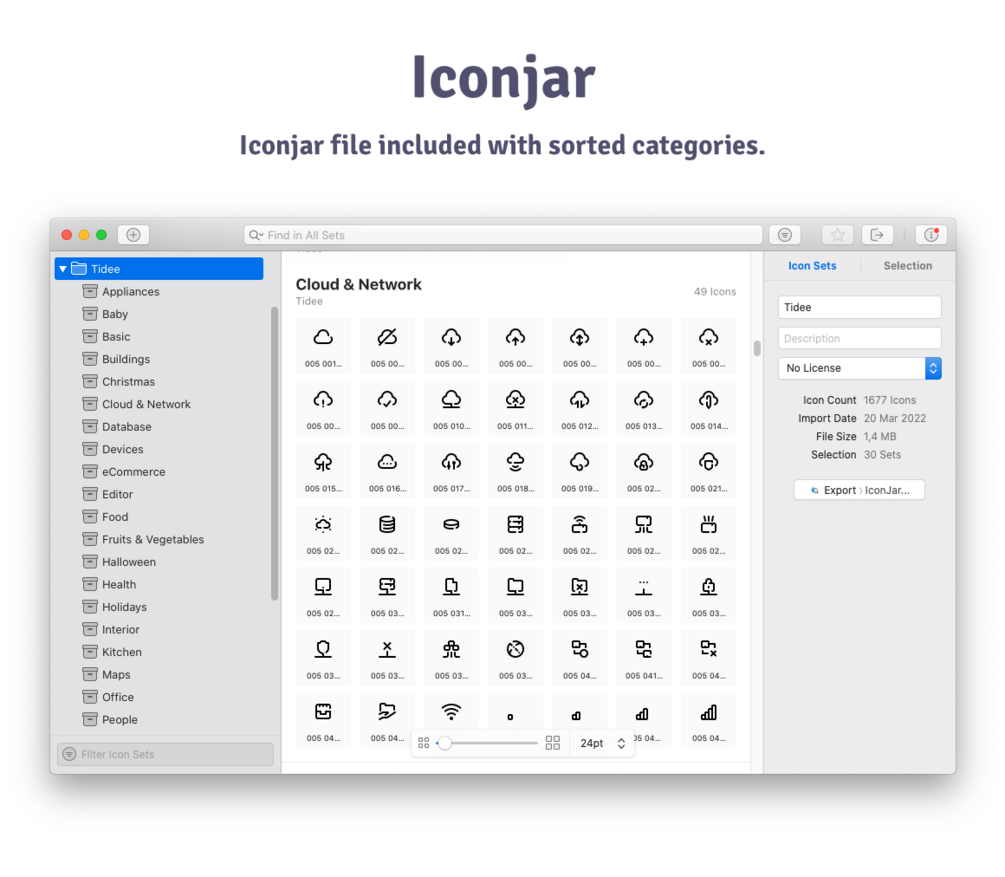This screenshot has height=877, width=1005.
Task: Select icon labeled 005 016
Action: point(387,470)
